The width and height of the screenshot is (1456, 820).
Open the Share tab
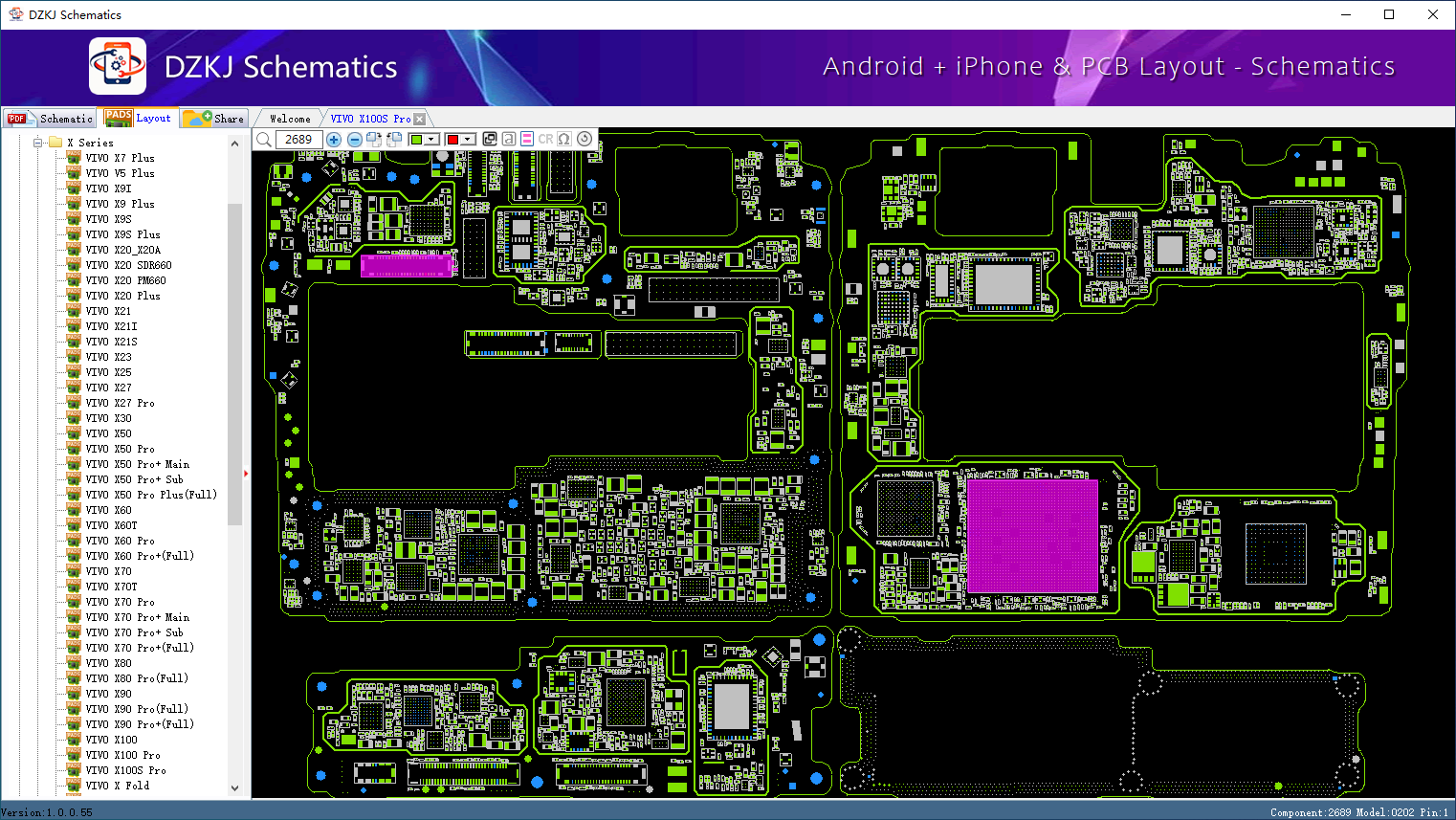(214, 119)
